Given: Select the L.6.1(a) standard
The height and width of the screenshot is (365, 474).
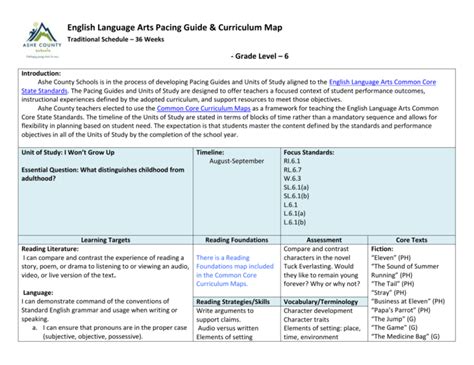Looking at the screenshot, I should [x=294, y=213].
